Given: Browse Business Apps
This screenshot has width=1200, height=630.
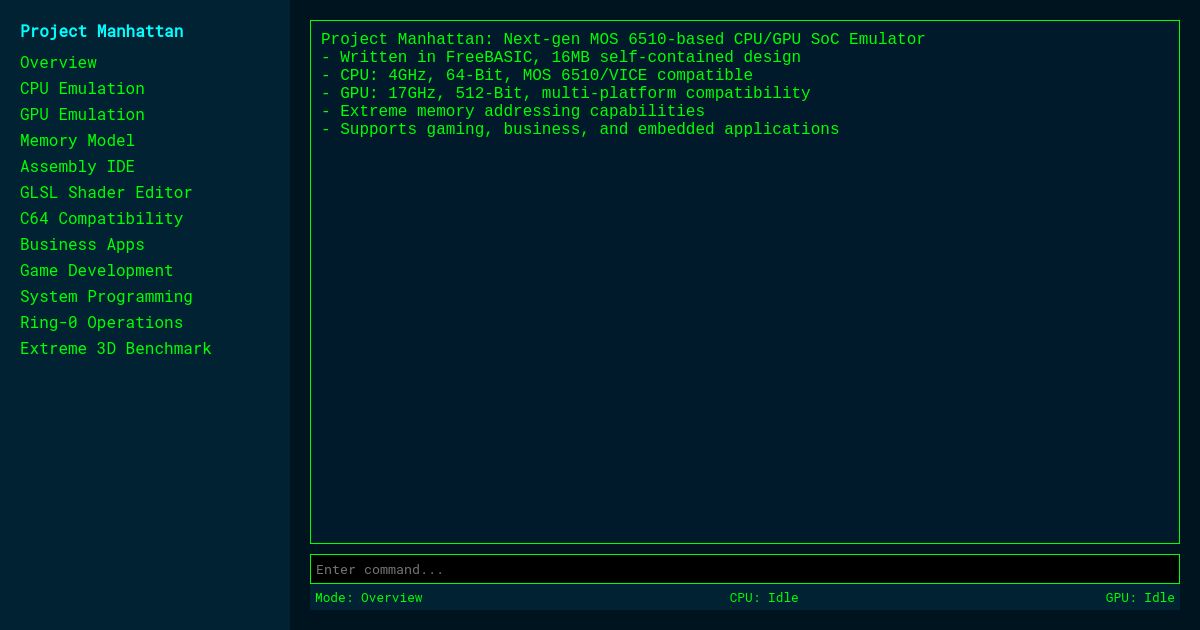Looking at the screenshot, I should 82,244.
